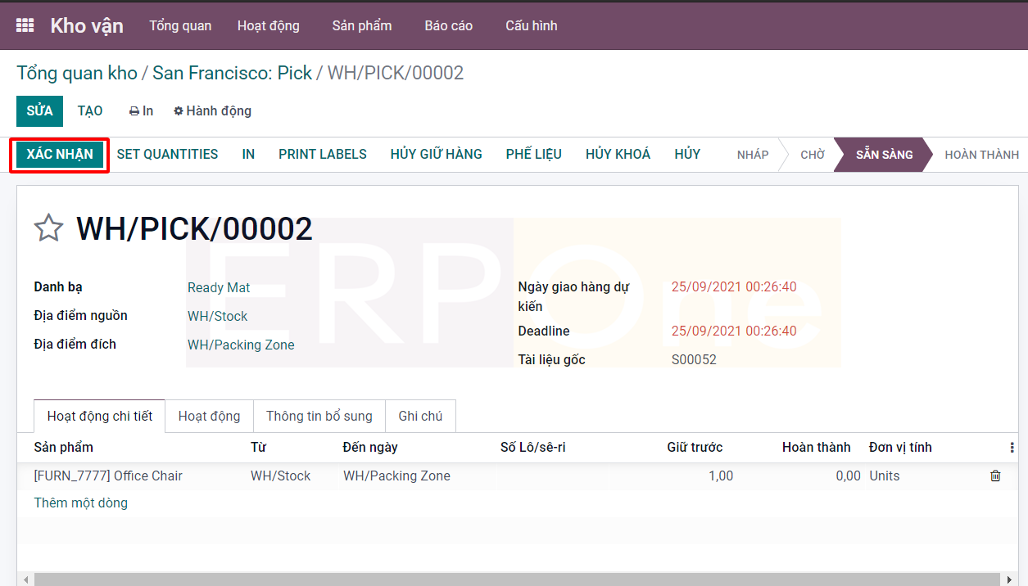Click SET QUANTITIES button
Screen dimensions: 1028x586
click(x=167, y=155)
